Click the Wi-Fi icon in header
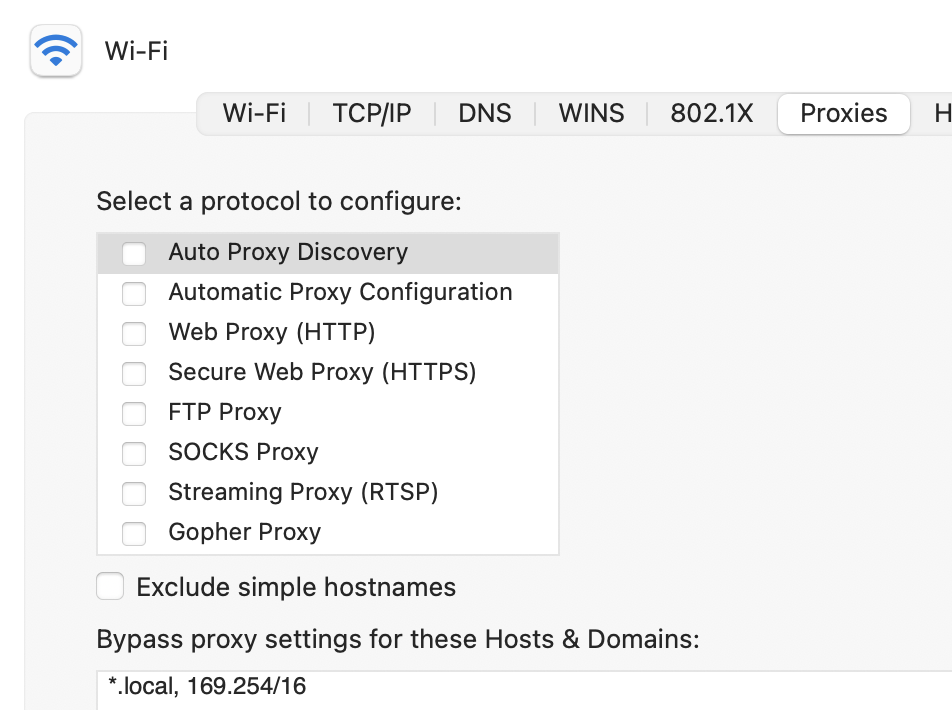This screenshot has width=952, height=710. click(x=56, y=51)
